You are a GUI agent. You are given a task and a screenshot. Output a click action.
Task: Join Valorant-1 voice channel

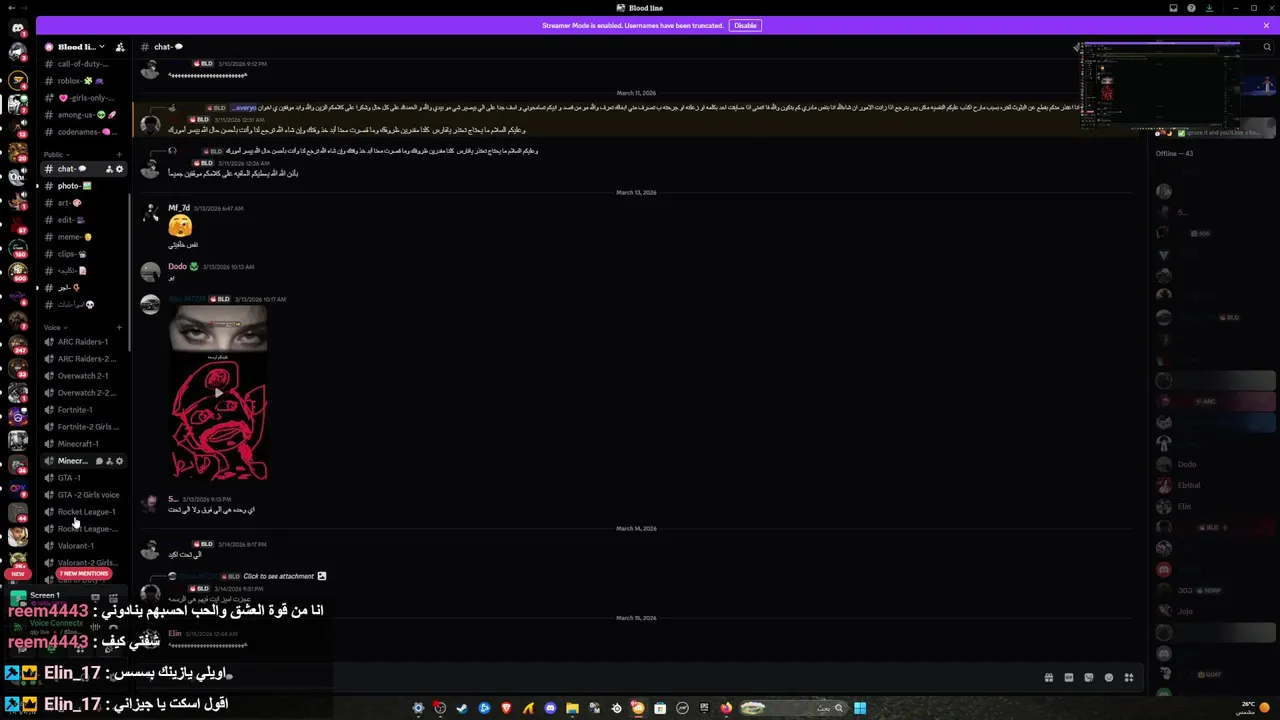(84, 546)
